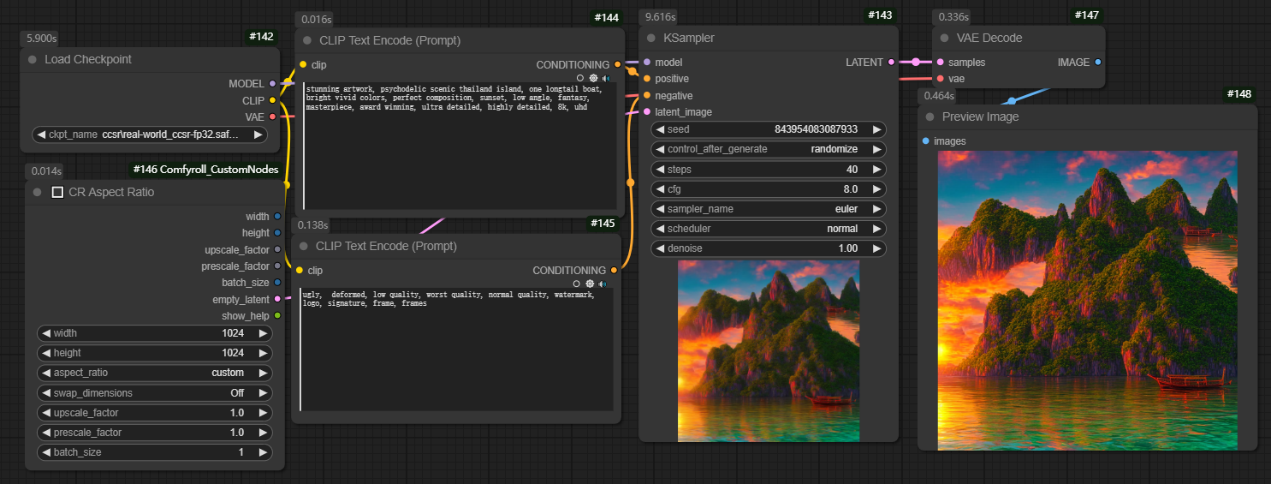Click the square checkbox icon beside CR Aspect Ratio title
This screenshot has height=484, width=1271.
57,192
